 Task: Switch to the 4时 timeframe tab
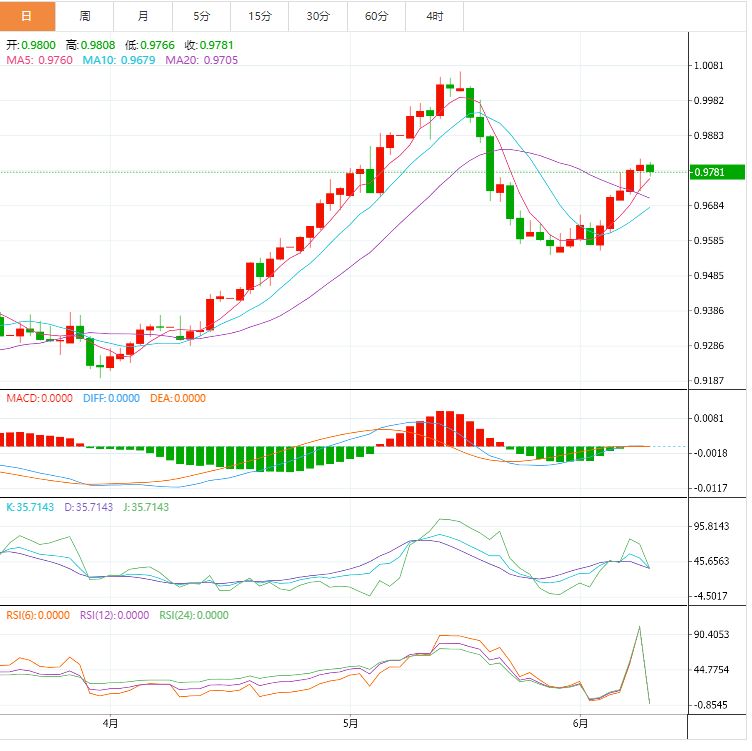[435, 16]
